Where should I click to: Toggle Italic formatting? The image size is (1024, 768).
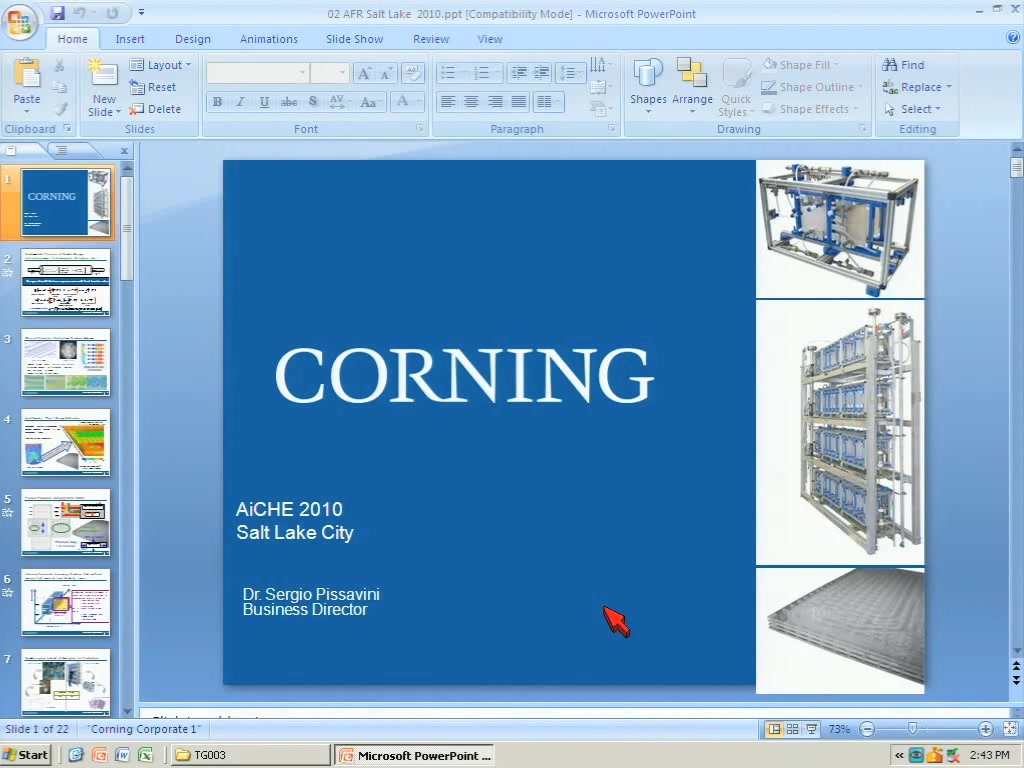click(240, 102)
